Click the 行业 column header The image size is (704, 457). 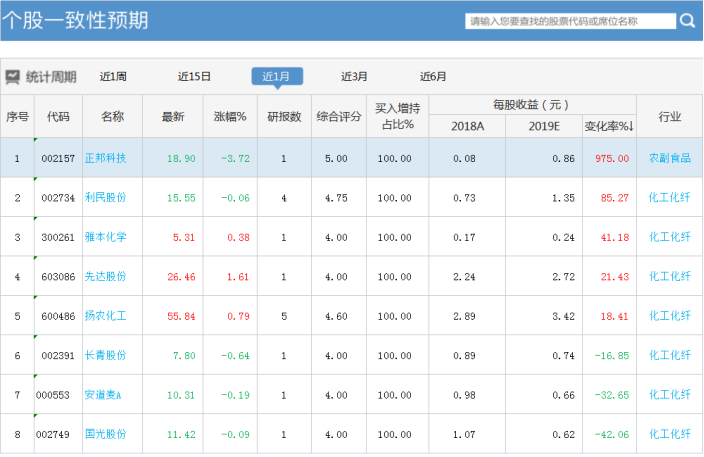pyautogui.click(x=669, y=117)
